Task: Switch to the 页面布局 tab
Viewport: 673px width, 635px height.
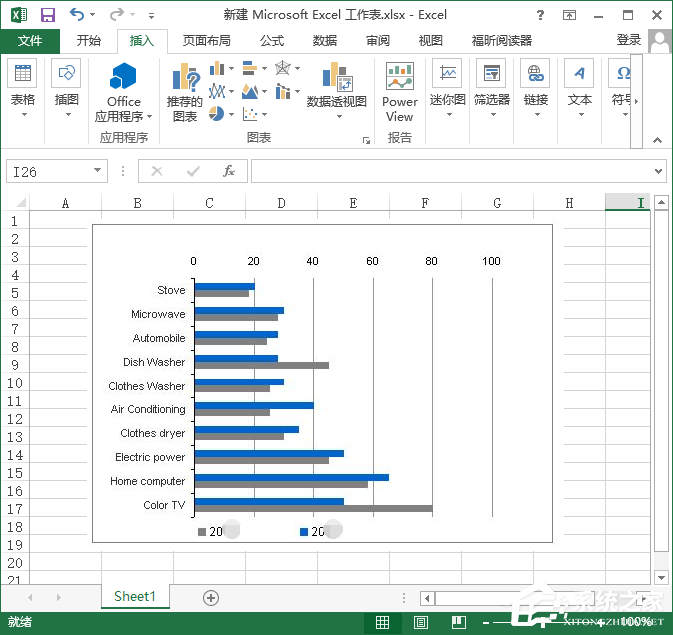Action: coord(206,41)
